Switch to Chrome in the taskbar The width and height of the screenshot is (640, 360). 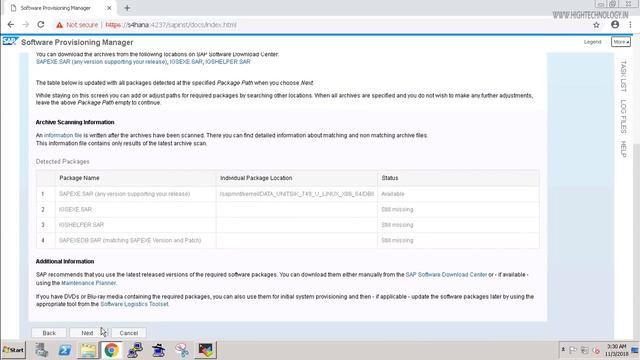pyautogui.click(x=111, y=350)
